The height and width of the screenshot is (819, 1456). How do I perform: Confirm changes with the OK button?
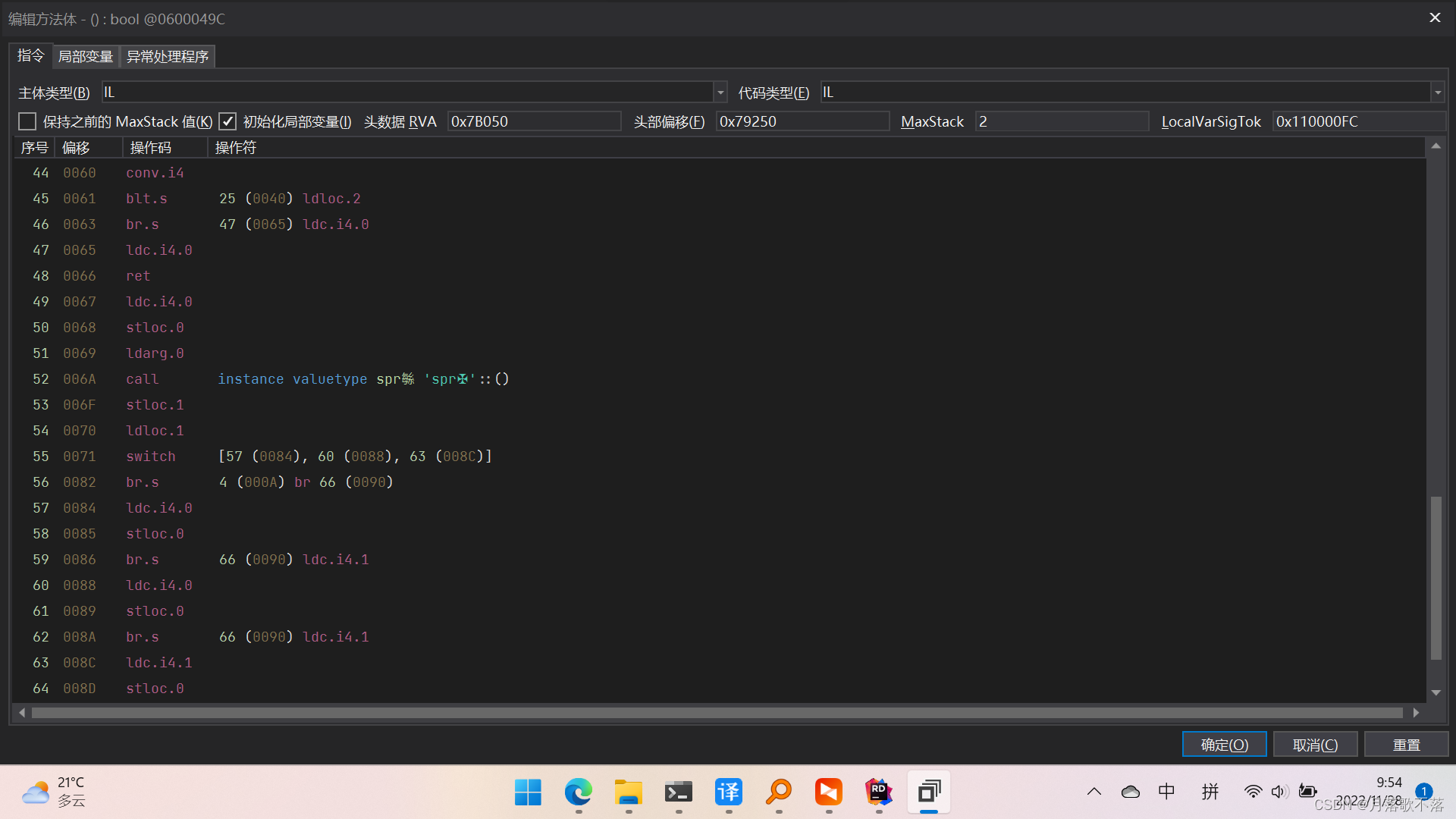coord(1224,745)
